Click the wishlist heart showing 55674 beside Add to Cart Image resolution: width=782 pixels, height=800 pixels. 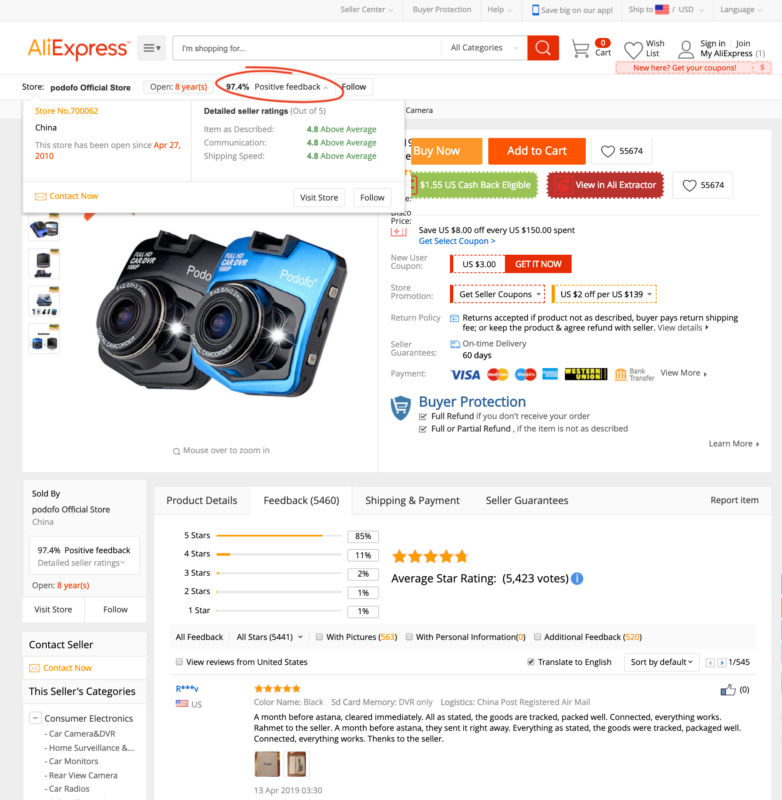(621, 151)
